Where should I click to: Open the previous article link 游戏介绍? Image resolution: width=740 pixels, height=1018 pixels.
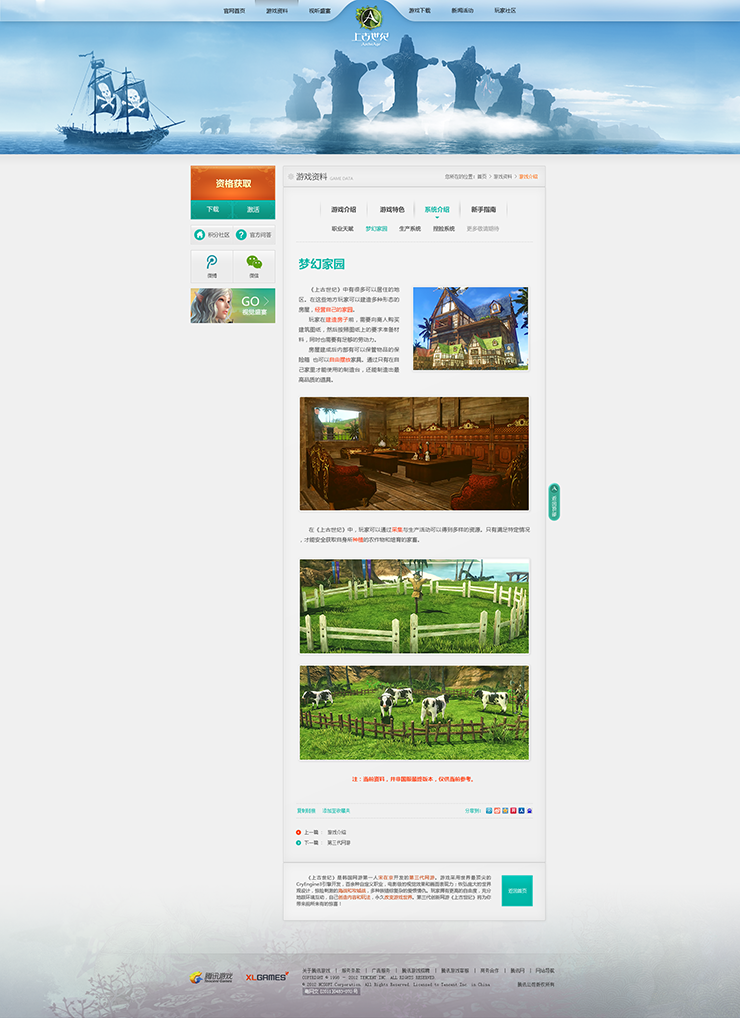(337, 832)
